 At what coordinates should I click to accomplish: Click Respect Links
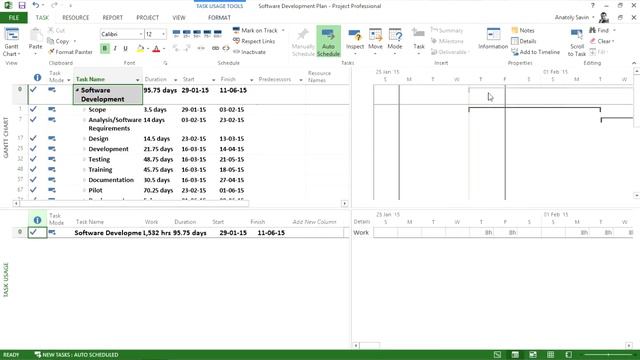(254, 41)
